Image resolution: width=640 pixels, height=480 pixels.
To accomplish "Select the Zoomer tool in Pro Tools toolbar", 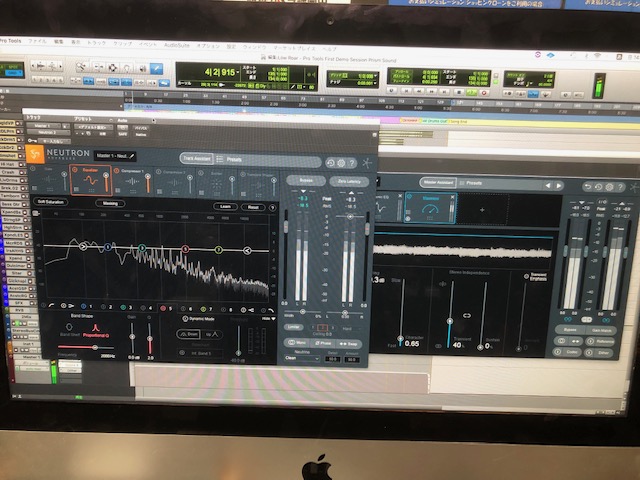I will [81, 67].
